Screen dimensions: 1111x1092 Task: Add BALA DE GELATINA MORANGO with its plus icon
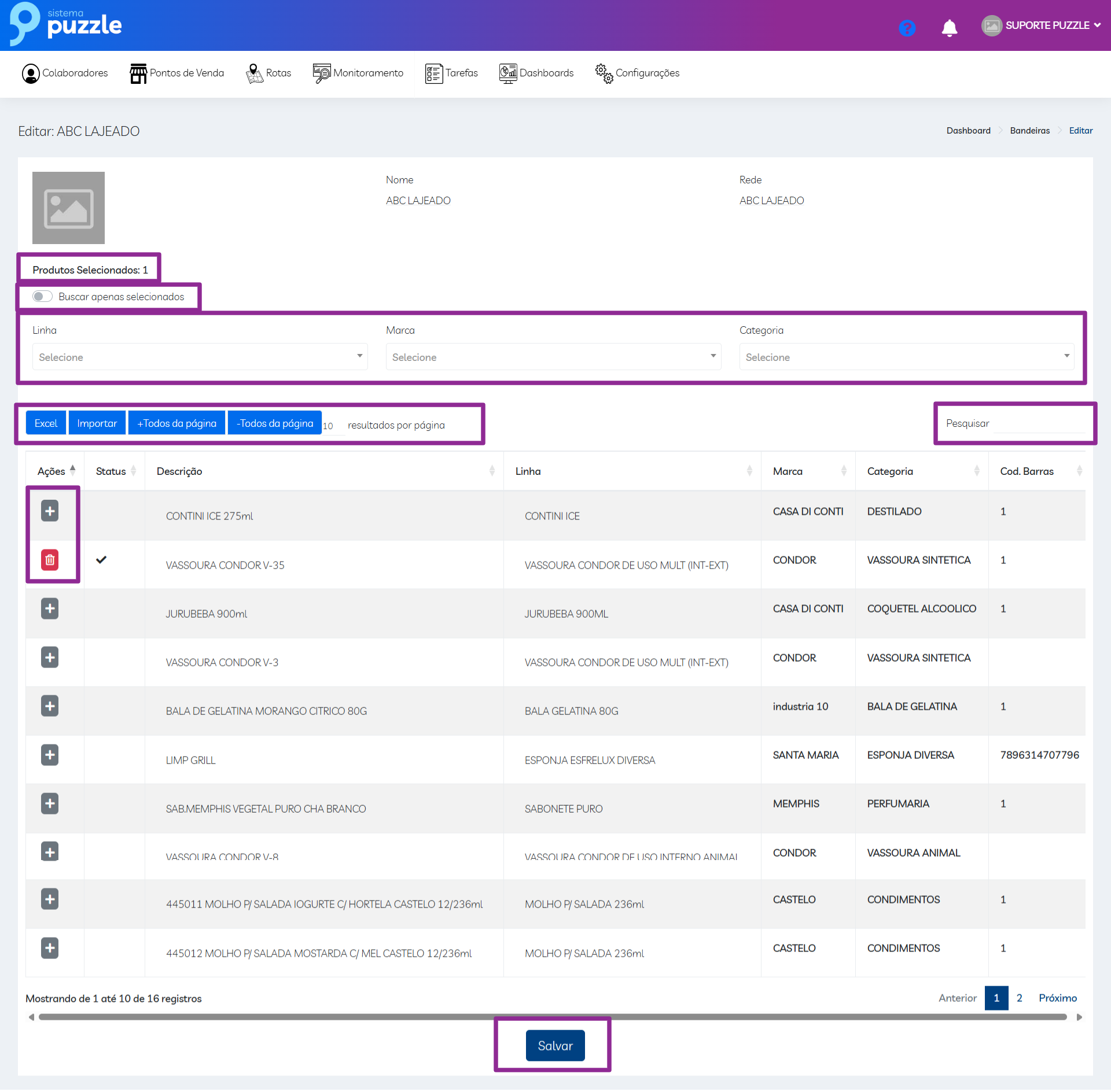[x=50, y=706]
